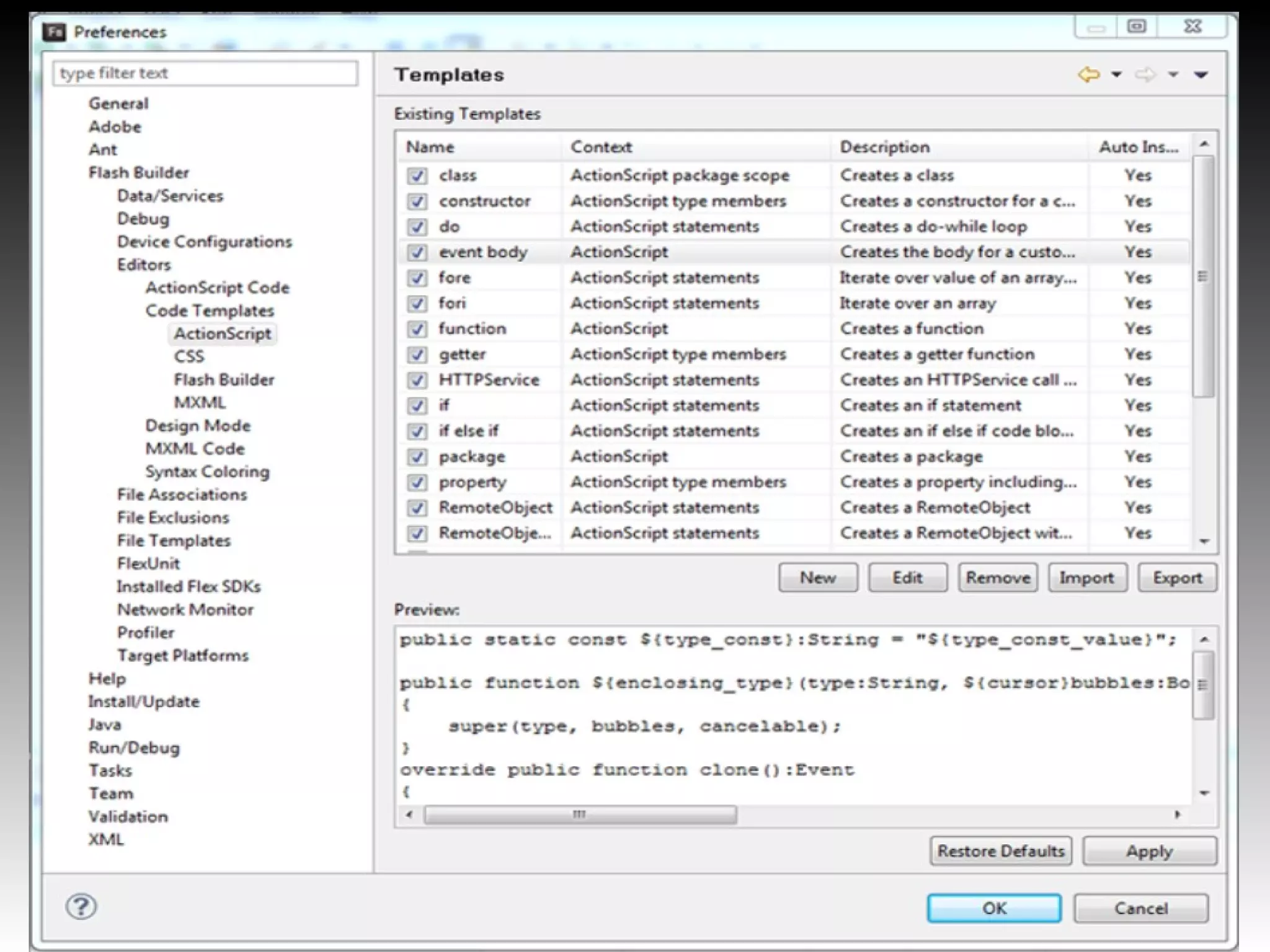The image size is (1270, 952).
Task: Click the Flash Builder icon in title bar
Action: [x=55, y=32]
